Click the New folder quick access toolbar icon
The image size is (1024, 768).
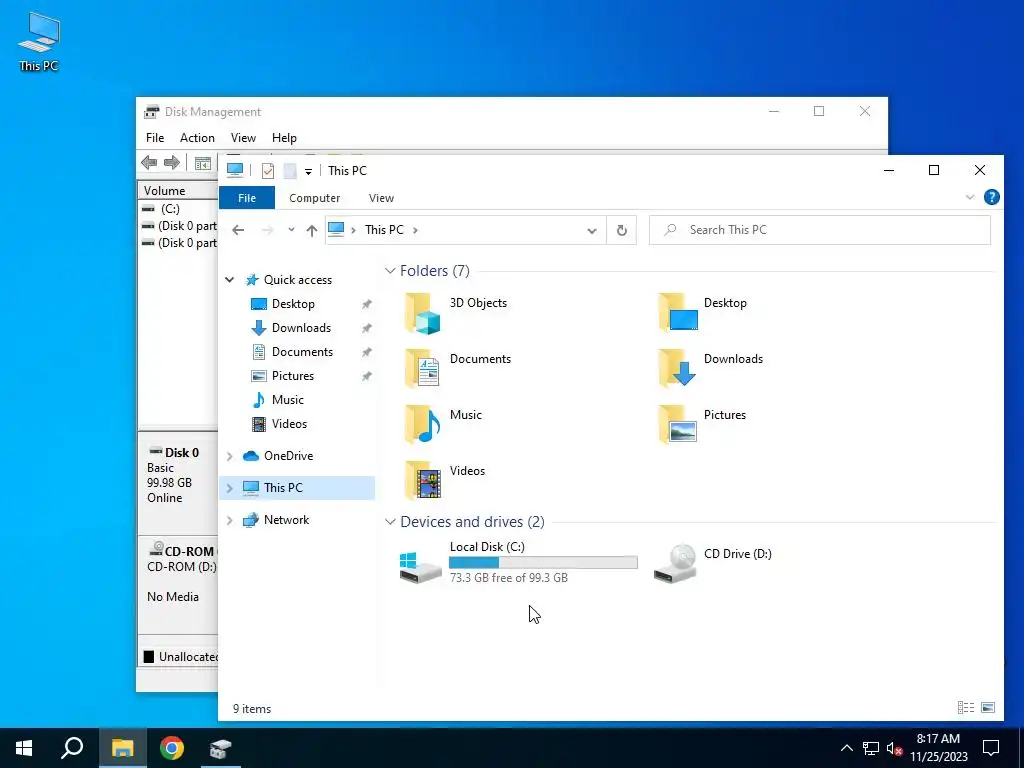pyautogui.click(x=290, y=171)
